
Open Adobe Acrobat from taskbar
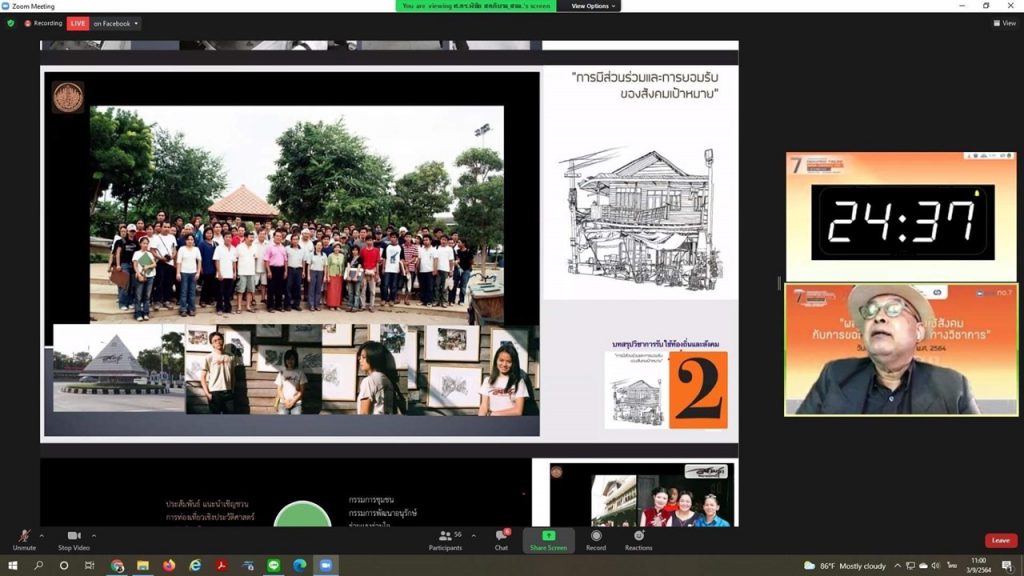click(221, 566)
